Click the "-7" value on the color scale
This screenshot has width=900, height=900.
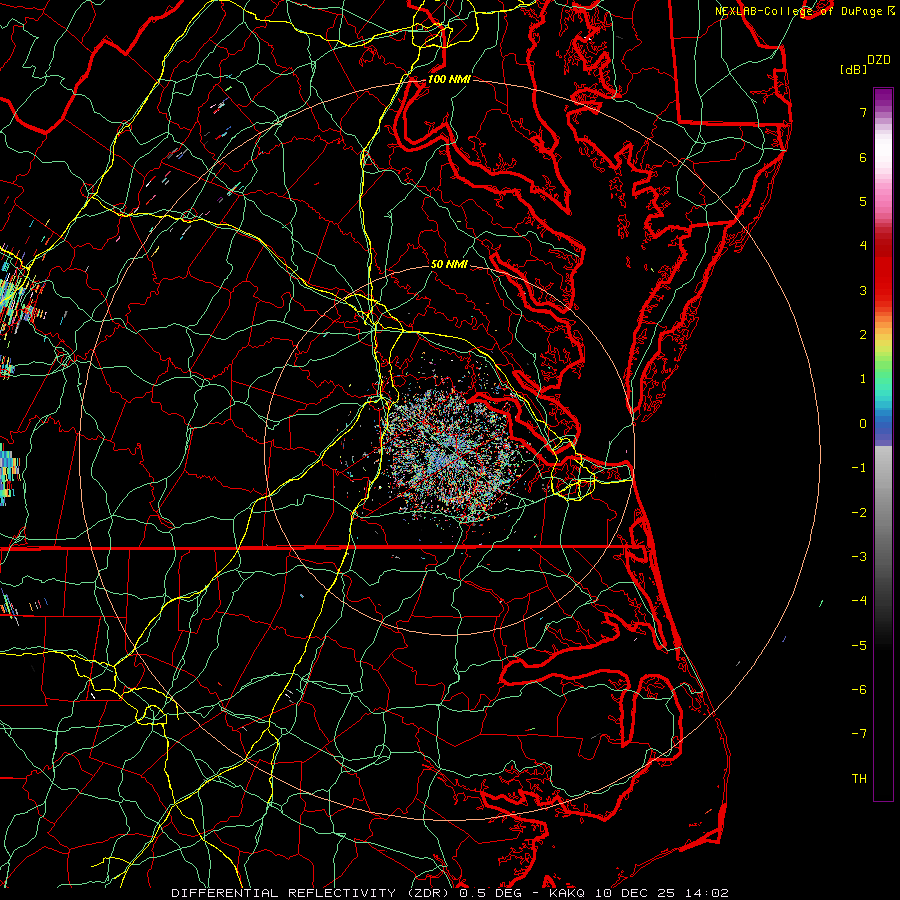tap(859, 734)
